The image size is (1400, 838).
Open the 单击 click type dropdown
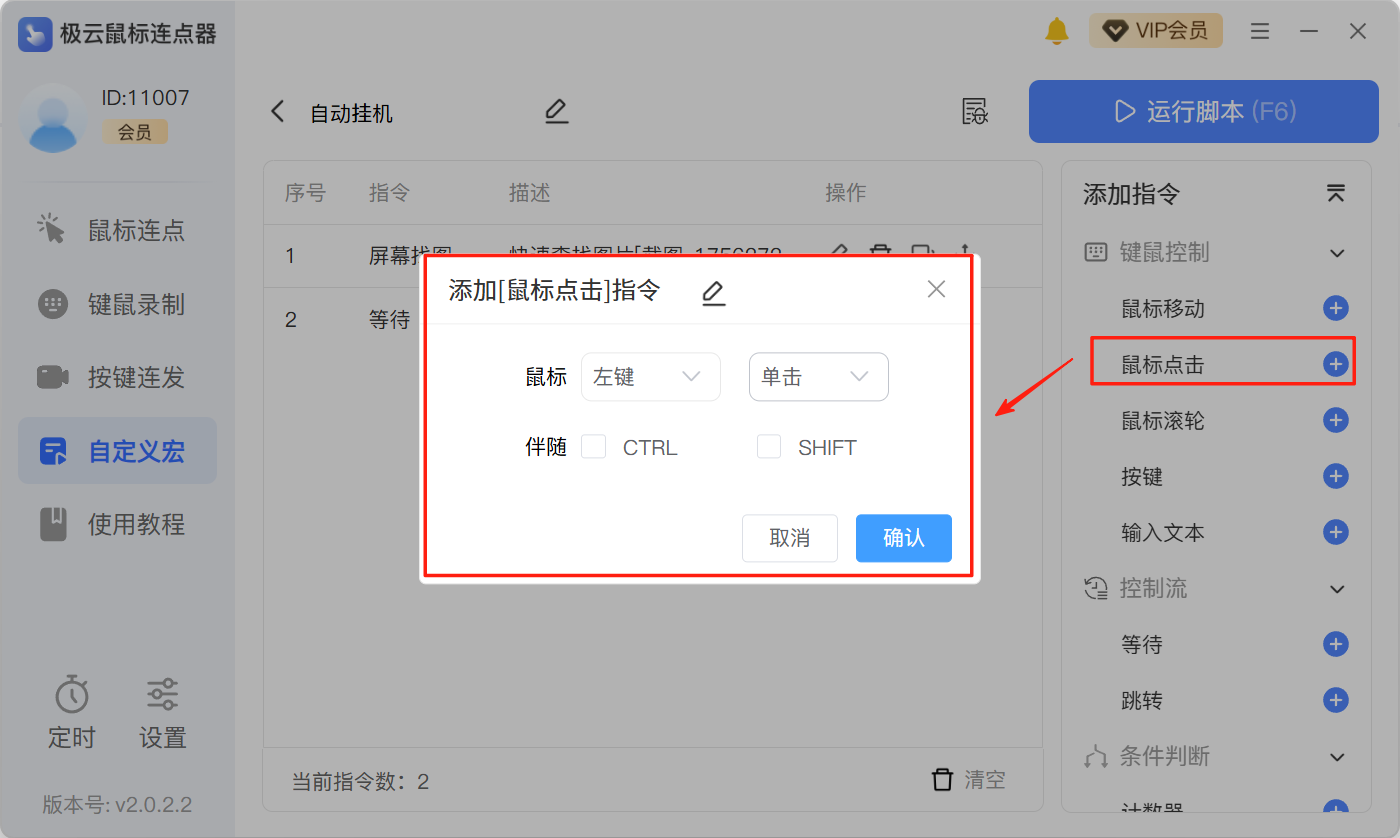818,377
